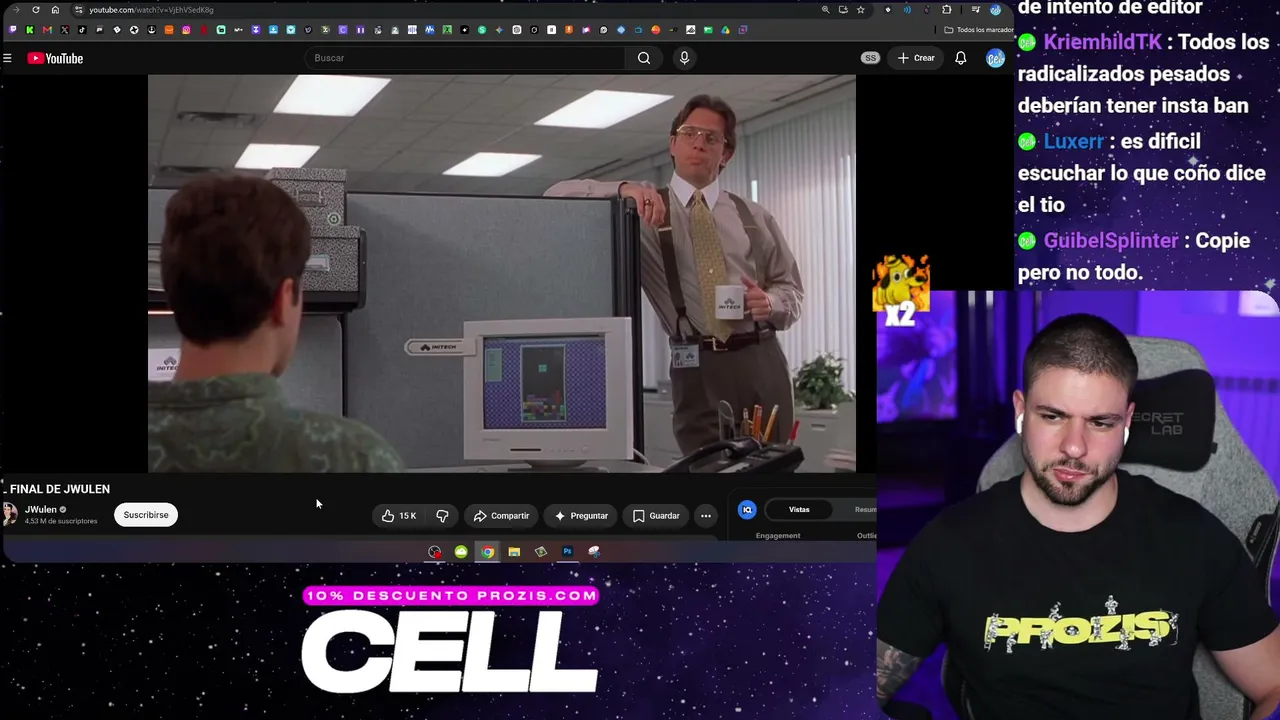Bookmark this page with the star icon
This screenshot has height=720, width=1280.
860,10
